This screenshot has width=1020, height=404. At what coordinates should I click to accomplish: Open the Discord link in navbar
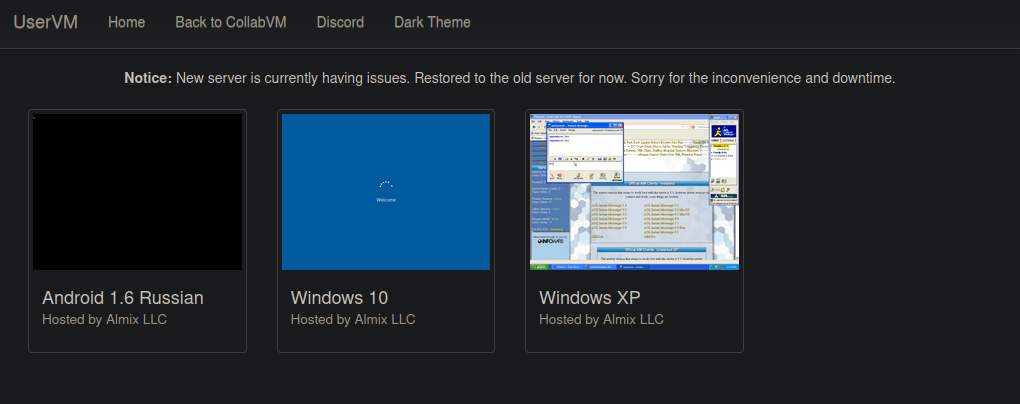click(340, 22)
